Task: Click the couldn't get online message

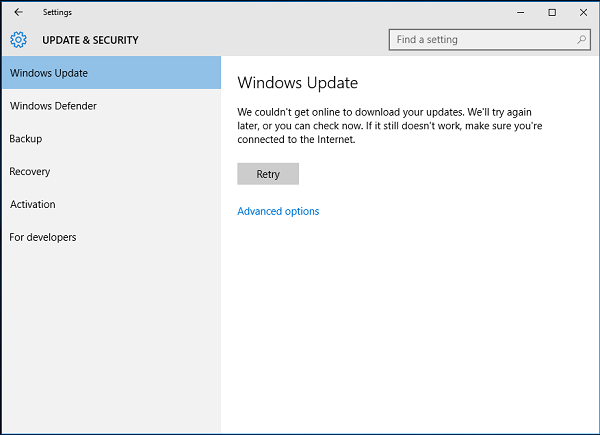Action: pos(390,126)
